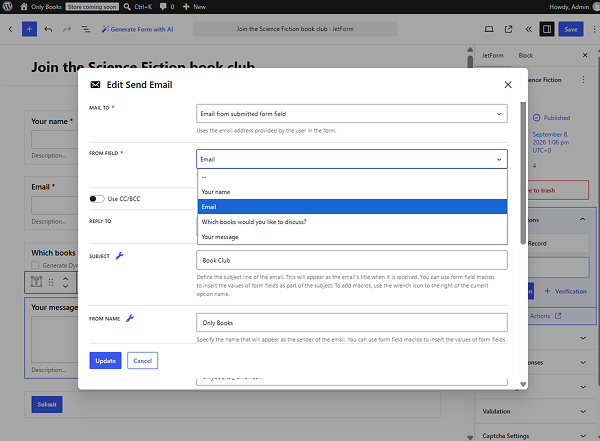Click the block drag handle dots

[51, 282]
